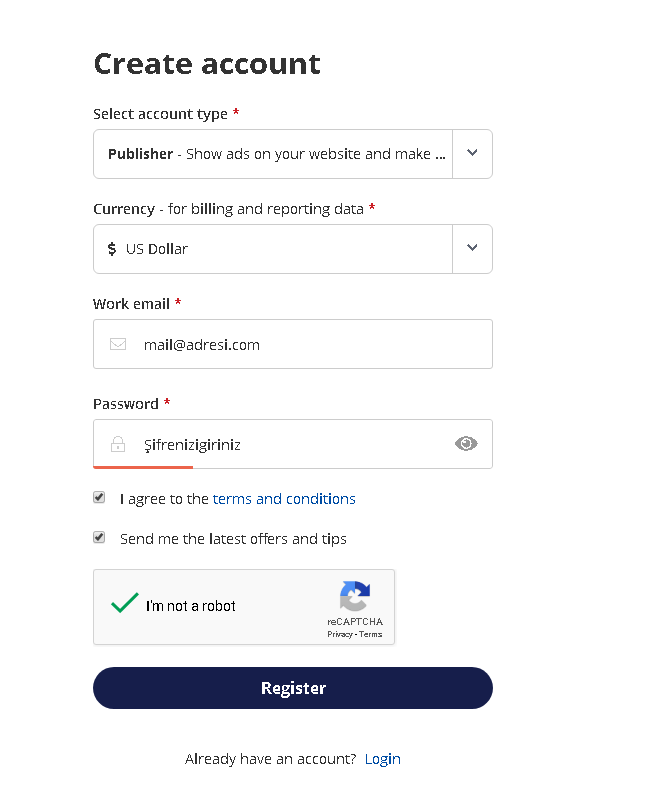Open the US Dollar currency selector
Screen dimensions: 666x800
[x=292, y=249]
